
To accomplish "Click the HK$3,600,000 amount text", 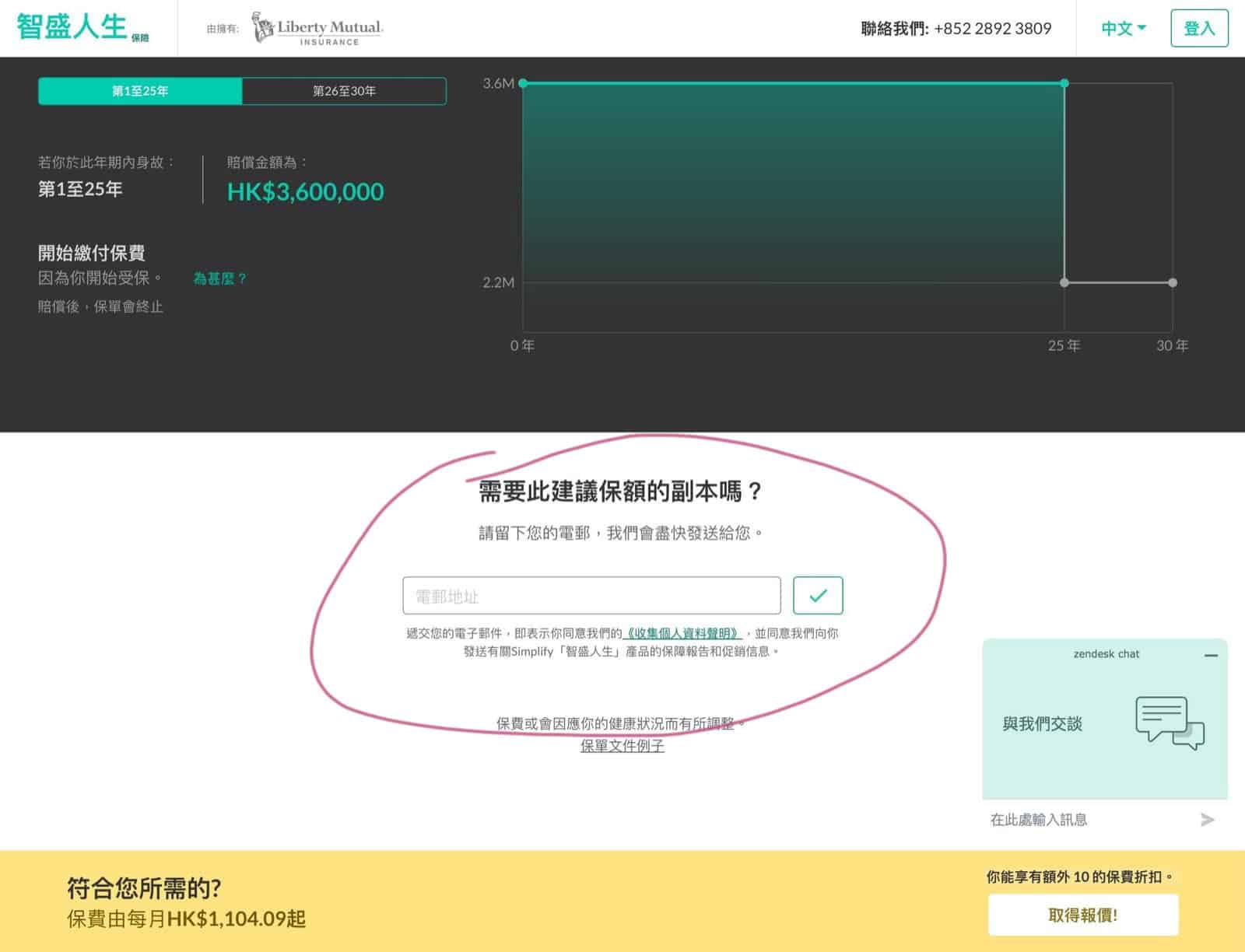I will (305, 191).
